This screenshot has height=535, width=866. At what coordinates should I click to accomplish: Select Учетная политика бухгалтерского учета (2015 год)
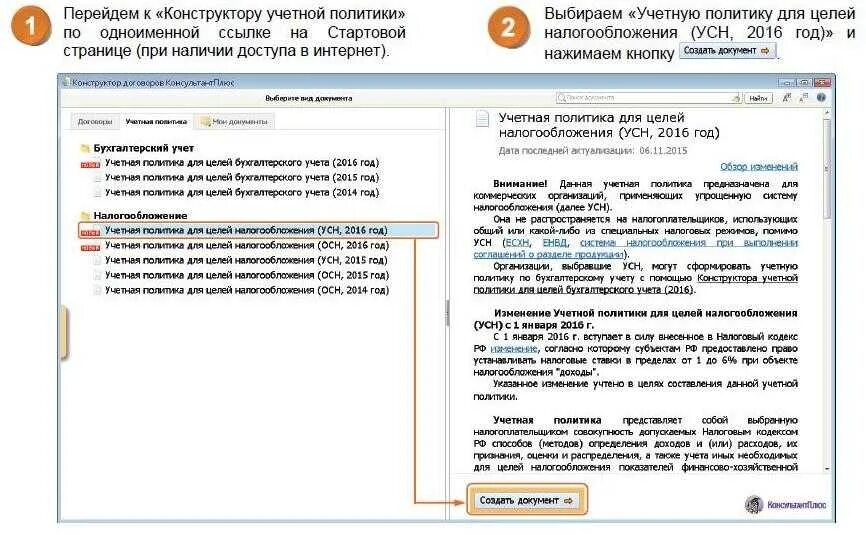242,177
